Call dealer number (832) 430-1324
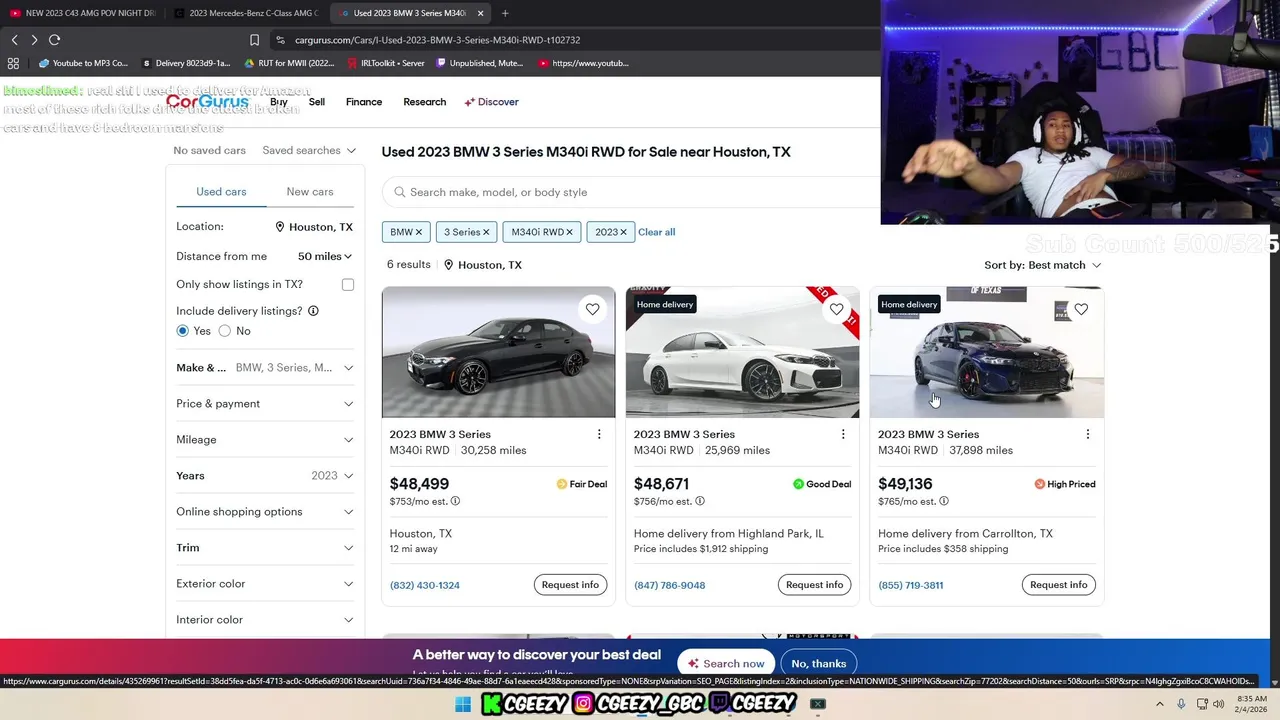This screenshot has width=1280, height=720. [x=425, y=585]
